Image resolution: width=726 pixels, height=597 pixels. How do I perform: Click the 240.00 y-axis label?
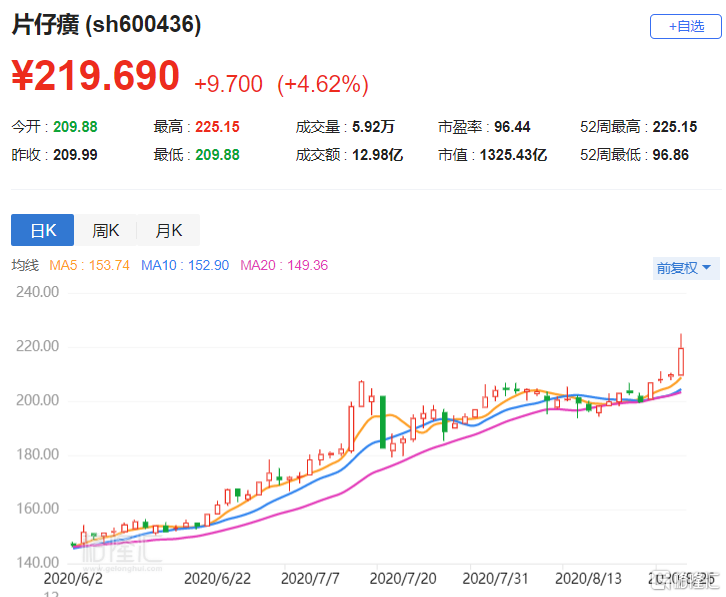tap(38, 292)
